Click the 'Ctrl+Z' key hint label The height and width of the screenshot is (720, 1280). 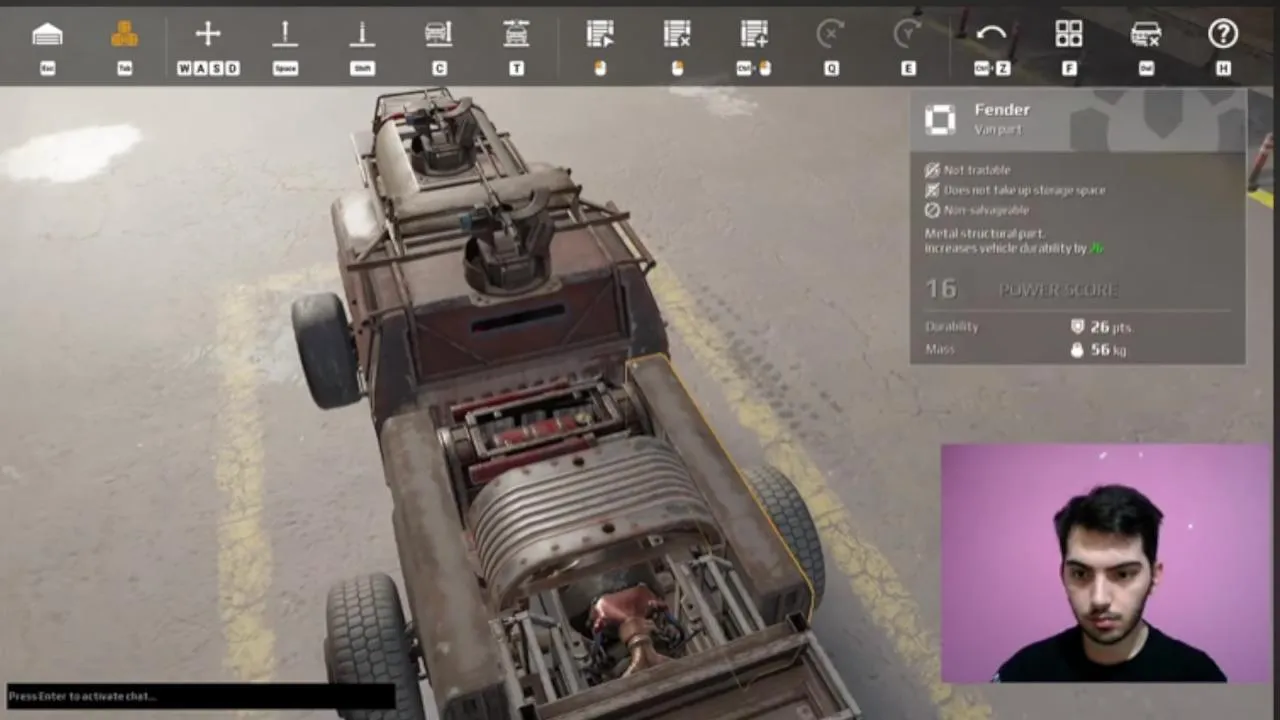pyautogui.click(x=992, y=68)
